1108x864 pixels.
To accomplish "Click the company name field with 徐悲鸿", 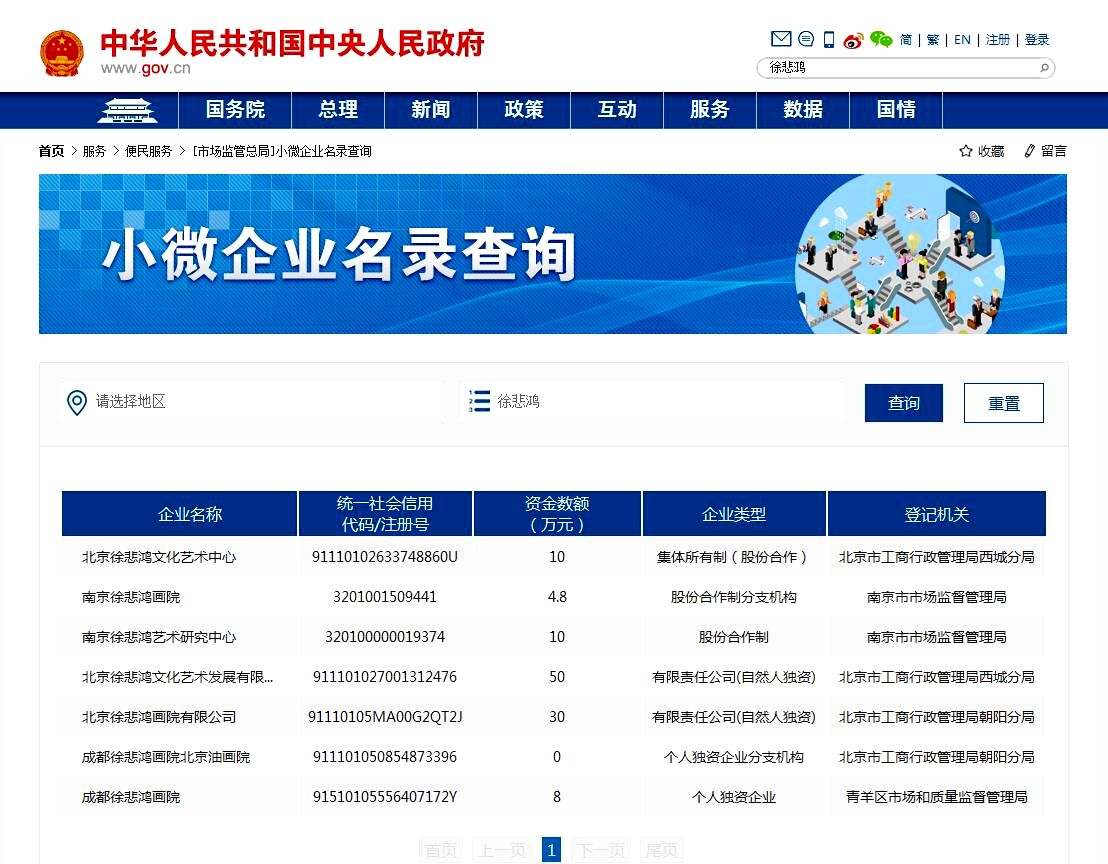I will (652, 402).
